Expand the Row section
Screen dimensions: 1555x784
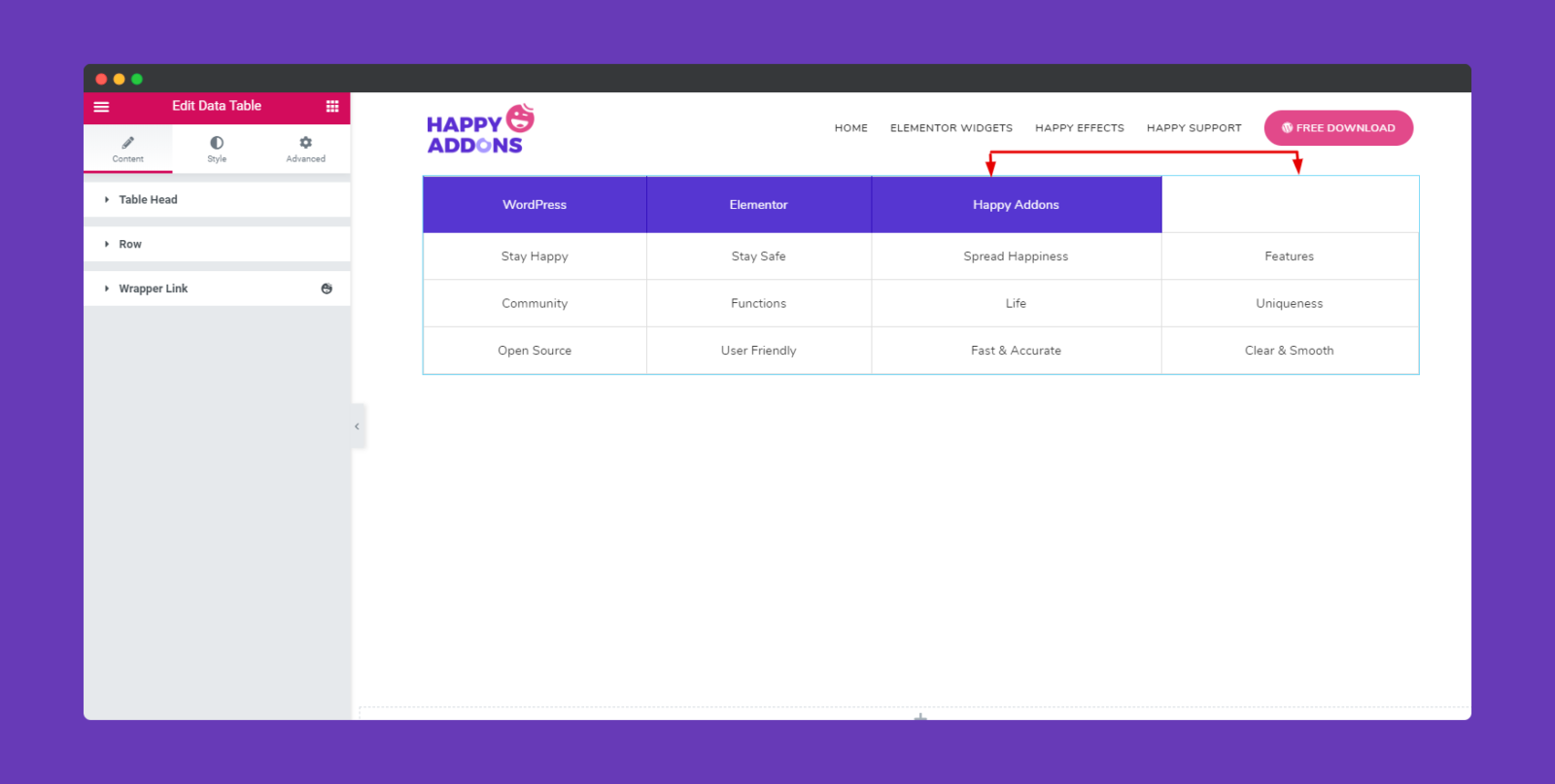tap(217, 244)
